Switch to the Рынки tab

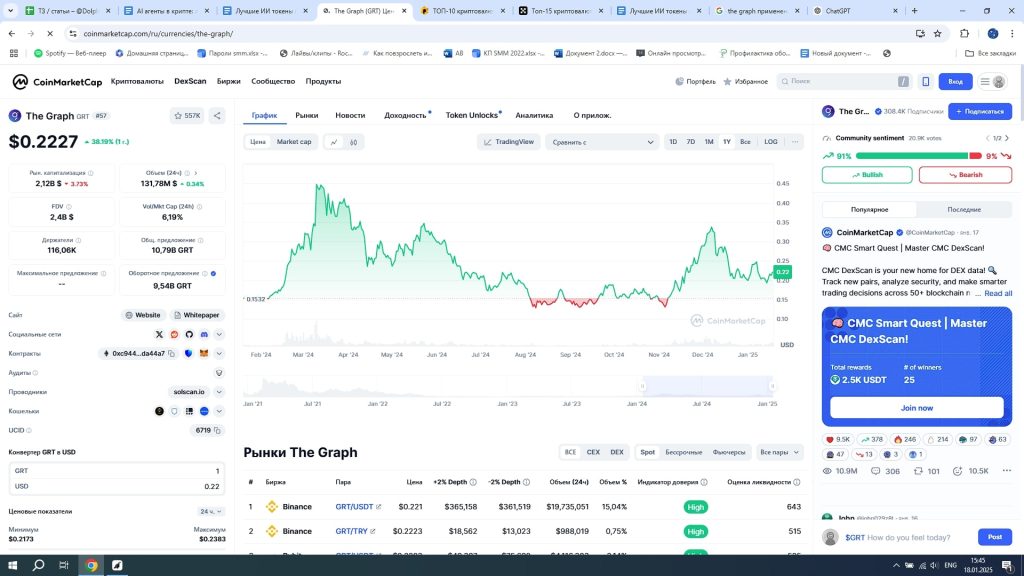pos(306,116)
